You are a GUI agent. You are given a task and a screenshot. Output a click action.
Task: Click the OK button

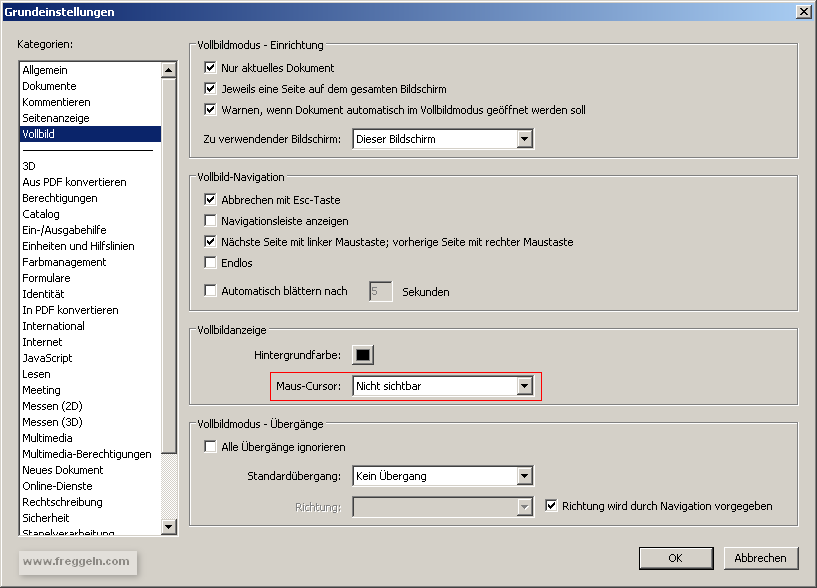coord(675,558)
